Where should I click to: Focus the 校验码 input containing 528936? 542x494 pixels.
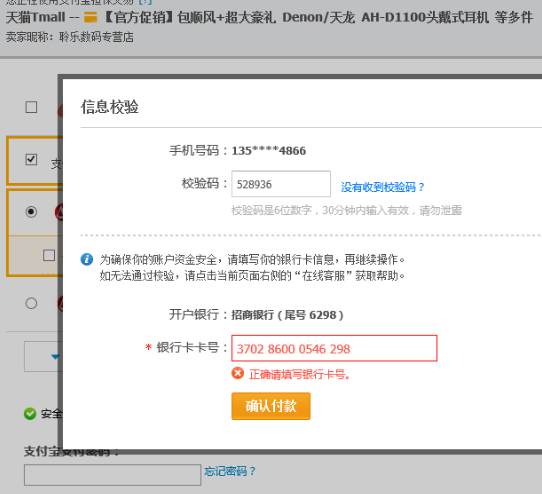coord(281,184)
